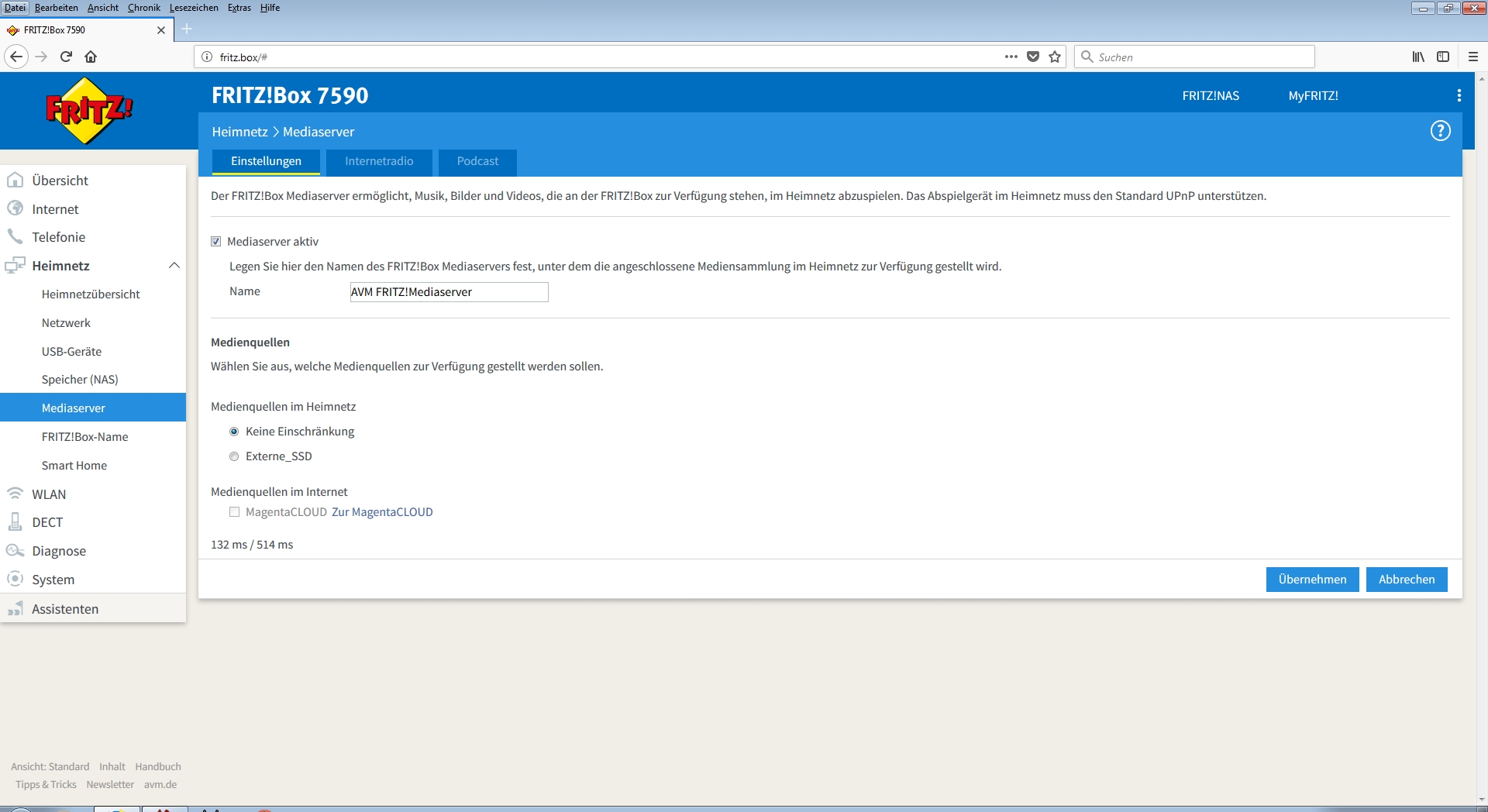This screenshot has width=1488, height=812.
Task: Click the Mediaserver Name input field
Action: (x=449, y=292)
